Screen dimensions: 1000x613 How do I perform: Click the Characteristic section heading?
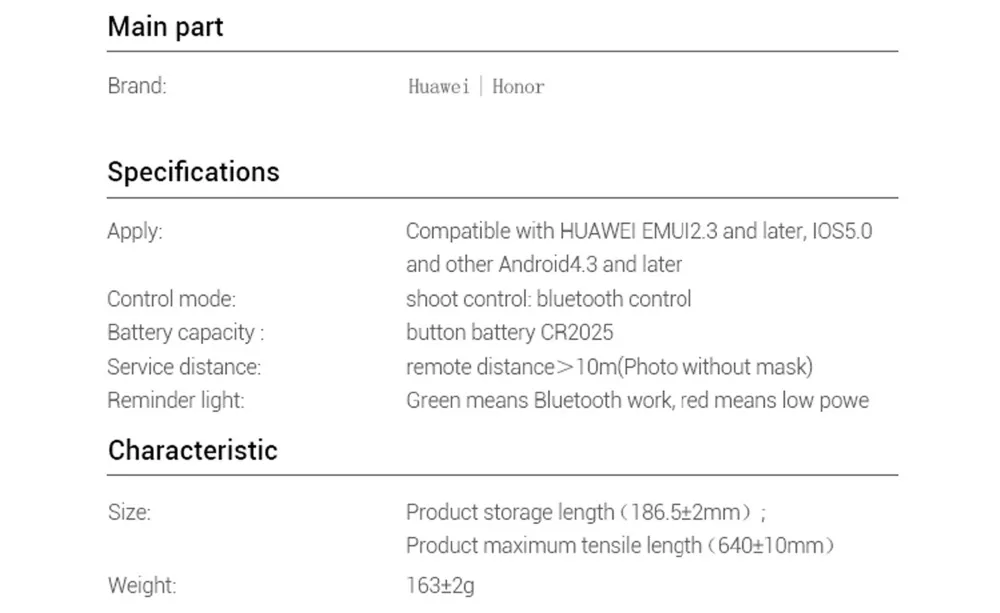(x=193, y=450)
